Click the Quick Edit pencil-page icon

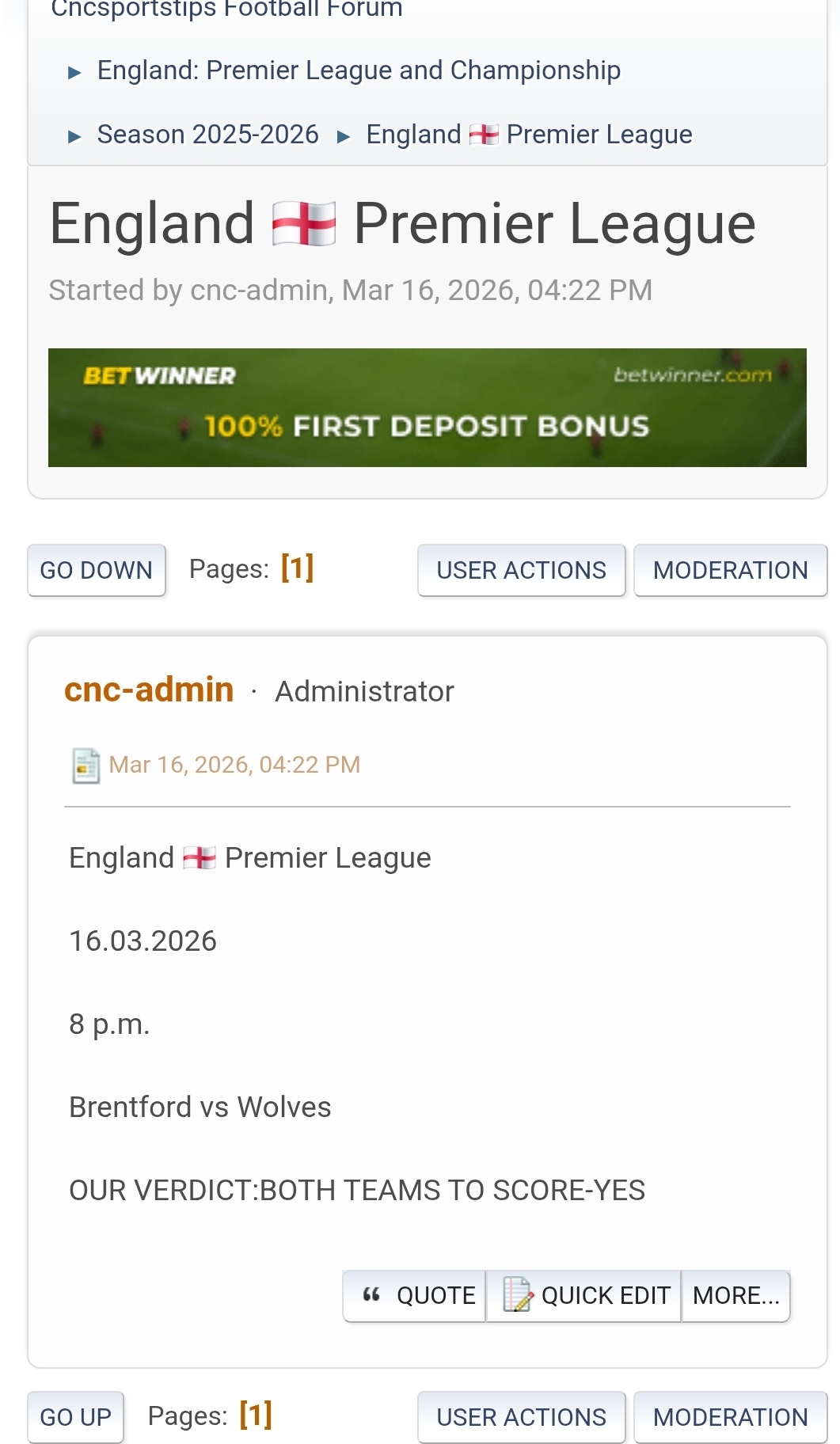518,1295
